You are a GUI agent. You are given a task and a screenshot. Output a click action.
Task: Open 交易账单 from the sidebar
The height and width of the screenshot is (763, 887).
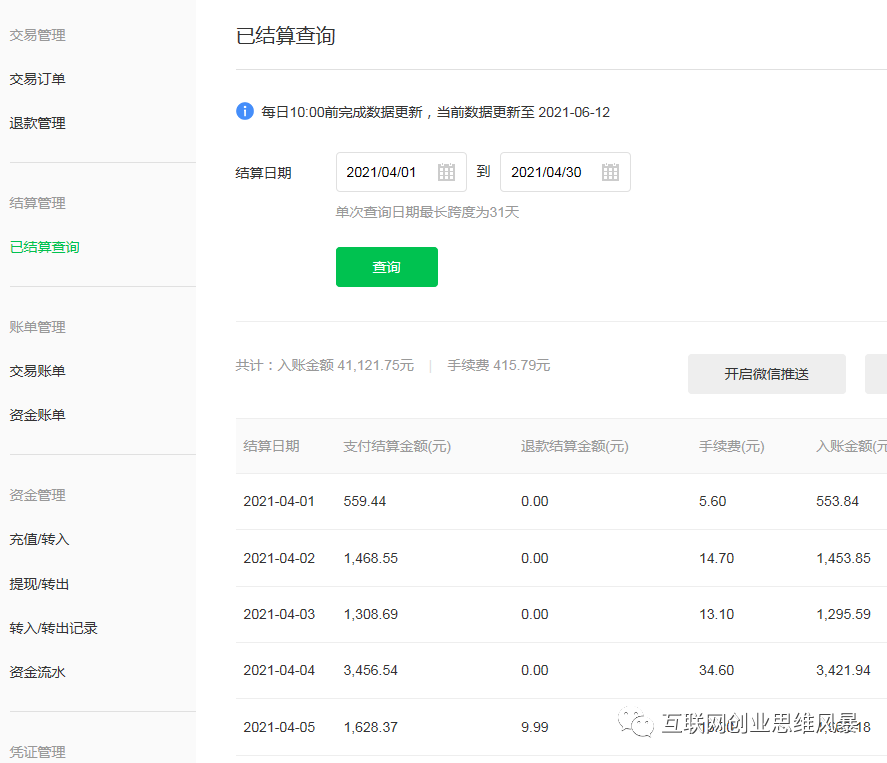coord(38,371)
